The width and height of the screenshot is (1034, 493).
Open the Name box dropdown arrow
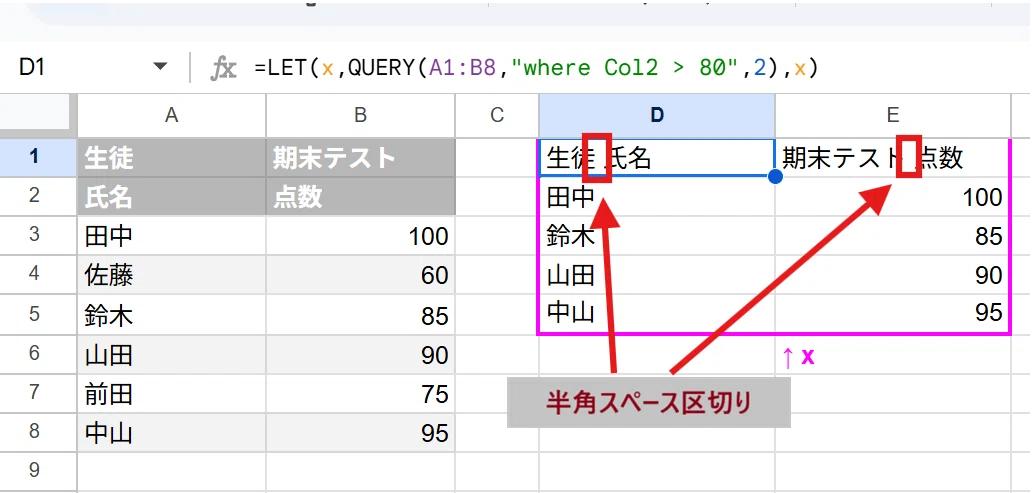160,67
